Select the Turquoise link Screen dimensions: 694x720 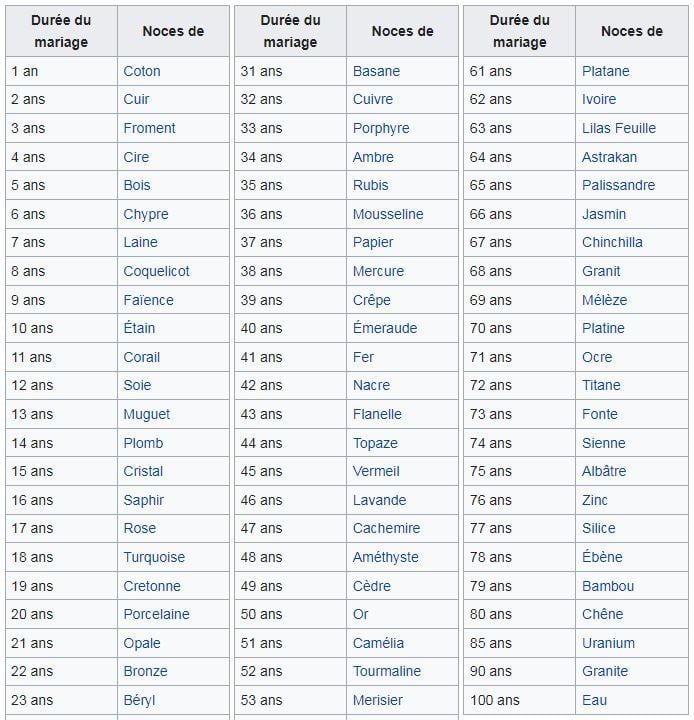click(x=155, y=557)
